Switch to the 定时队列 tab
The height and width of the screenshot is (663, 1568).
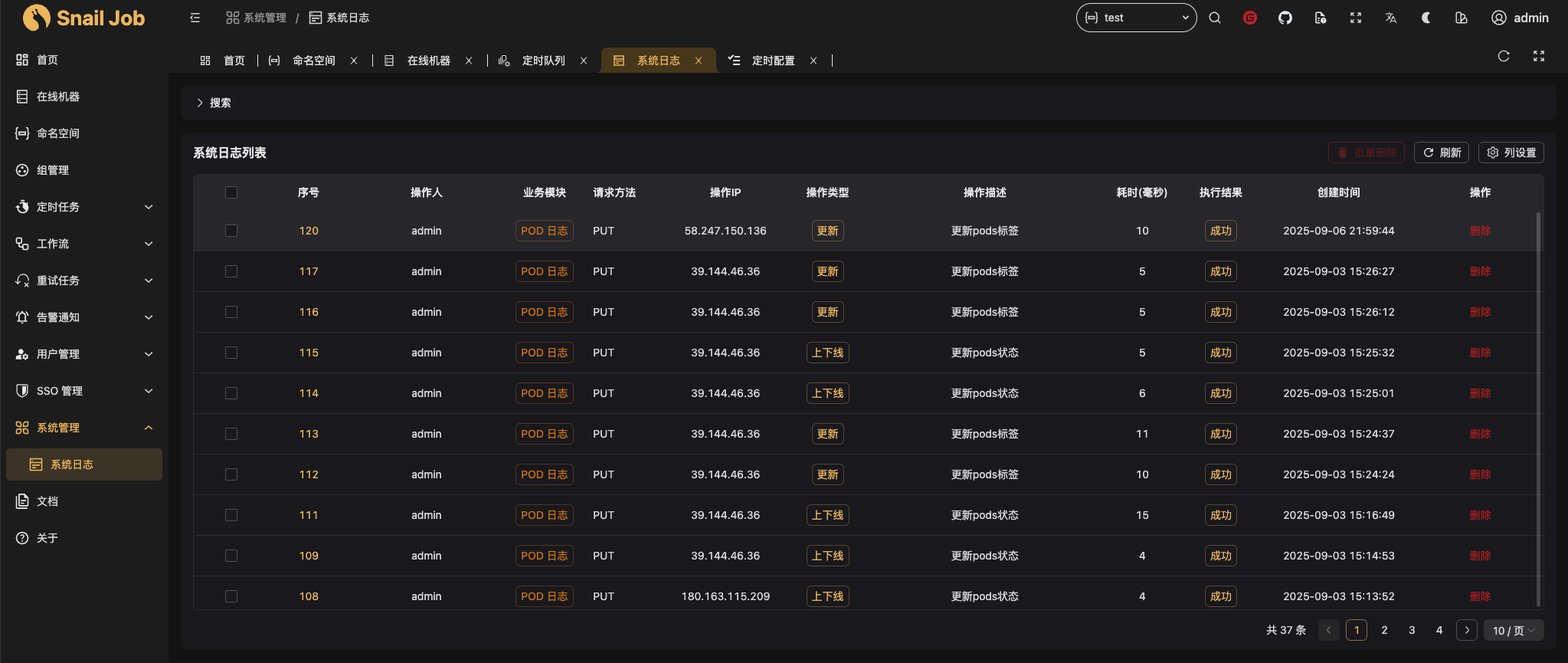click(543, 61)
